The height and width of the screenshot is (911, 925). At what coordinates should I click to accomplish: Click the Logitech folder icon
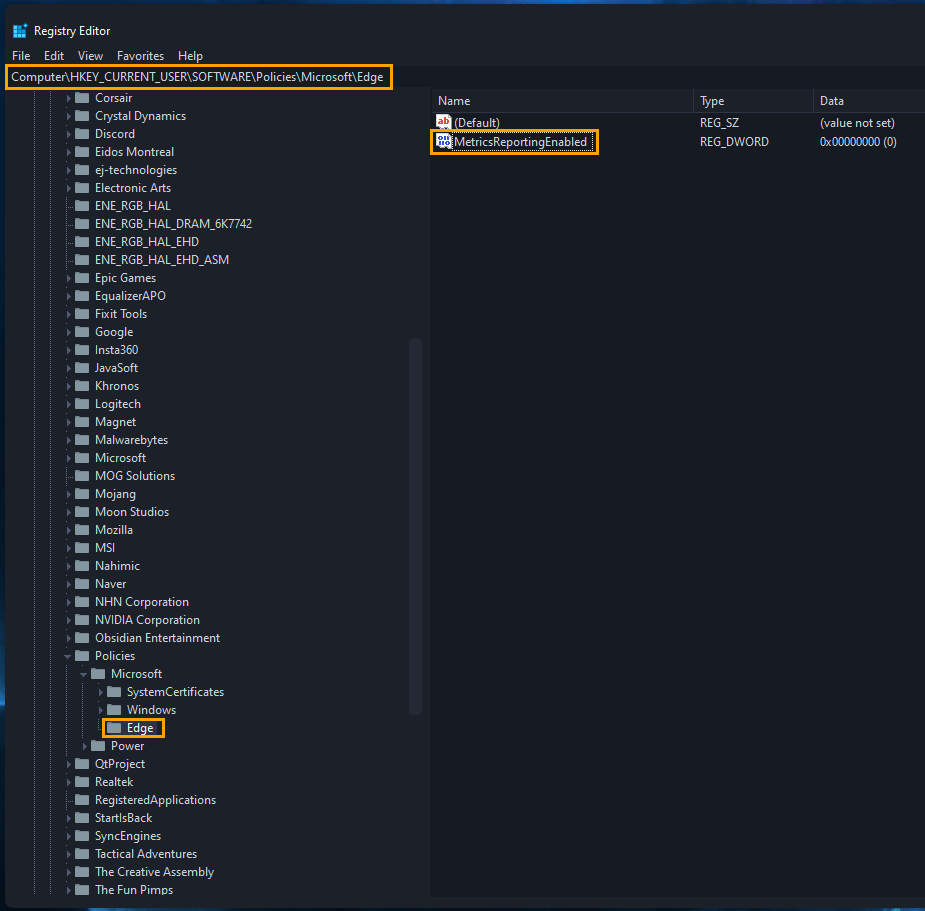click(x=82, y=404)
